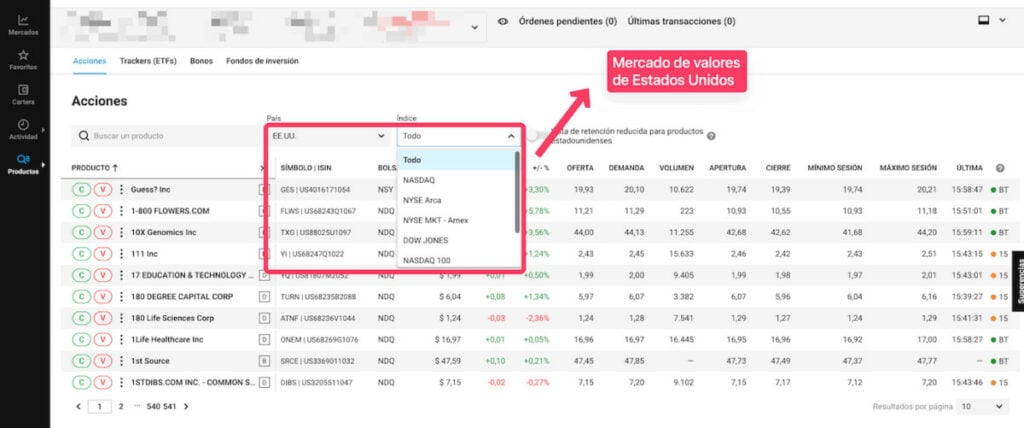Open more options for 111 Inc
The width and height of the screenshot is (1024, 428).
pos(121,254)
